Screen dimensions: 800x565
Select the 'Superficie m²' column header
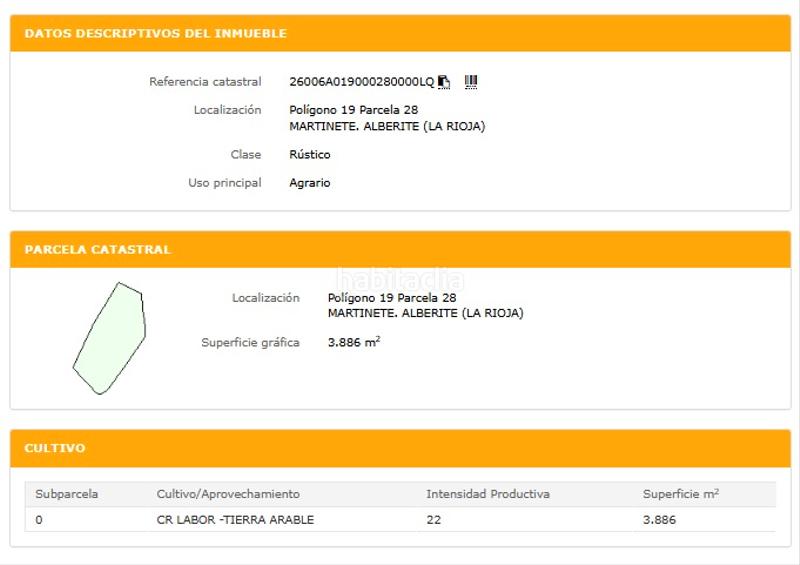(681, 494)
